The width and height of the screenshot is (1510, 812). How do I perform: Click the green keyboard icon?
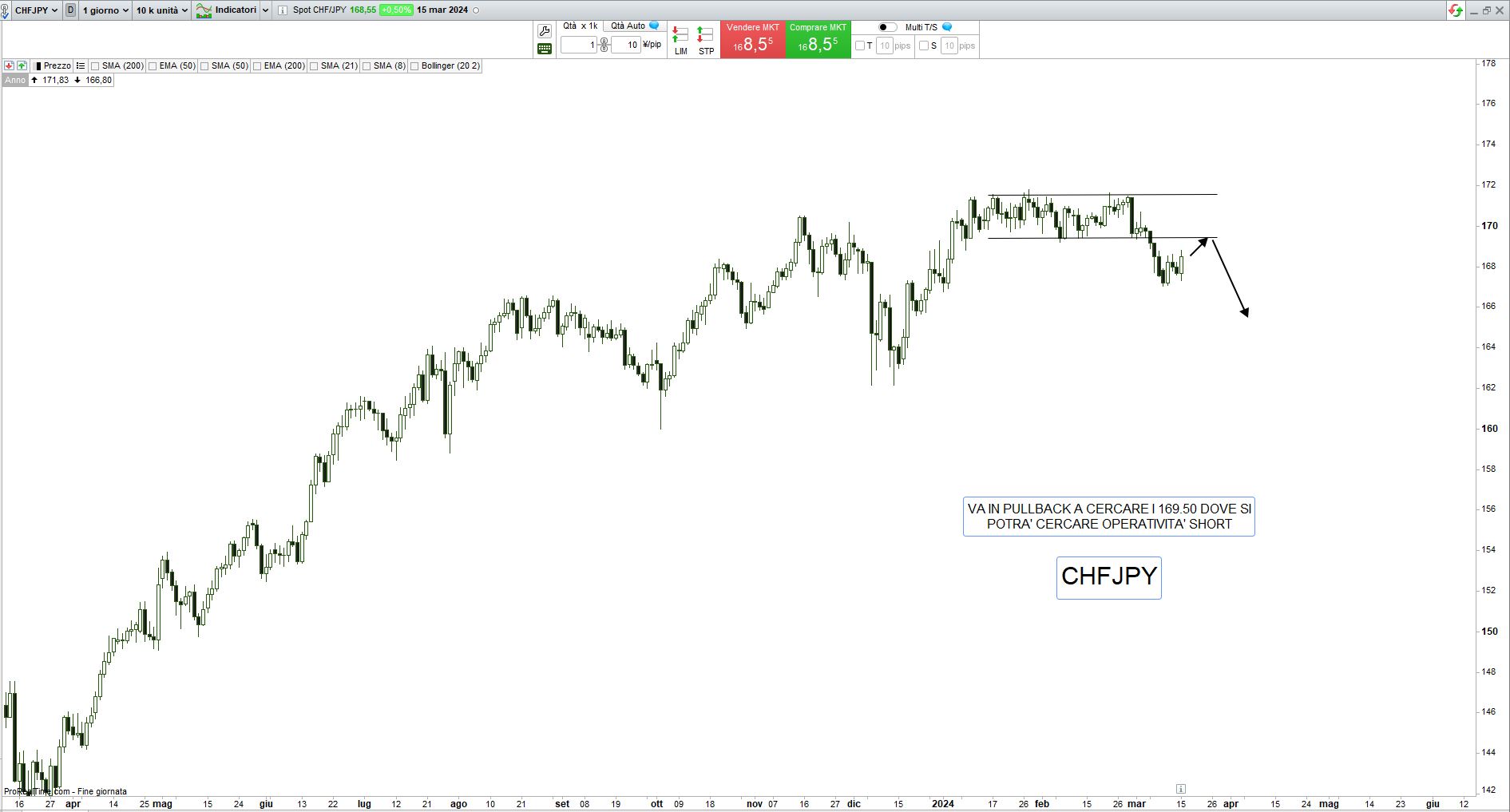pyautogui.click(x=545, y=49)
